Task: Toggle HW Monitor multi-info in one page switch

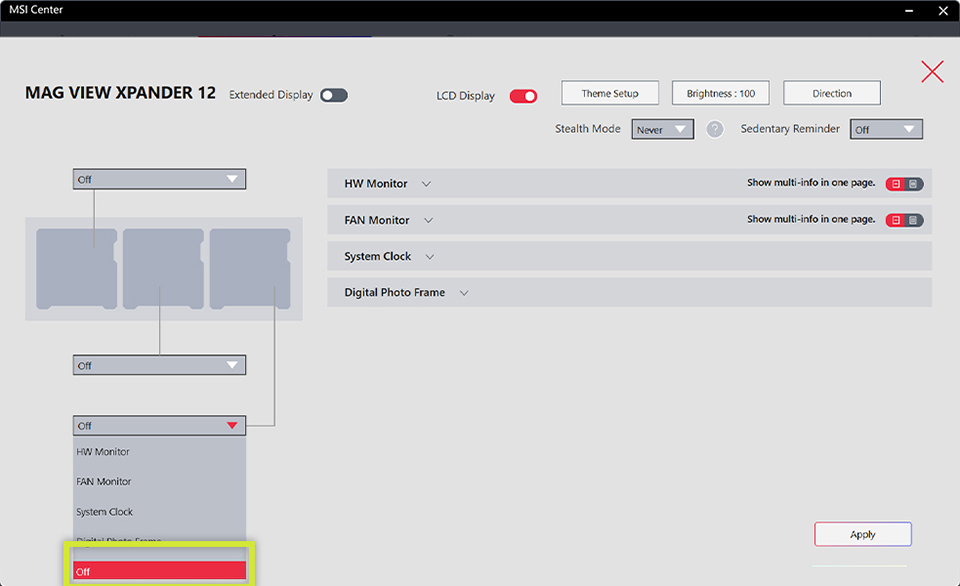Action: point(904,184)
